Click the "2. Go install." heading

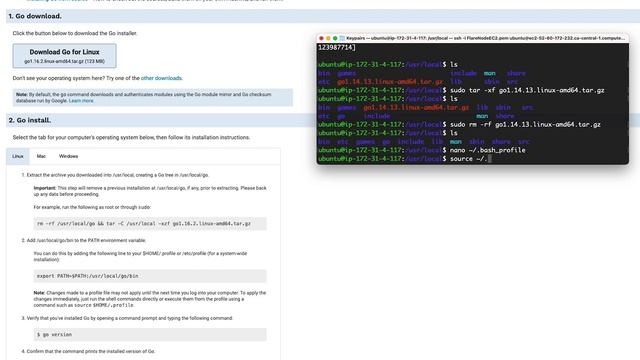coord(30,120)
